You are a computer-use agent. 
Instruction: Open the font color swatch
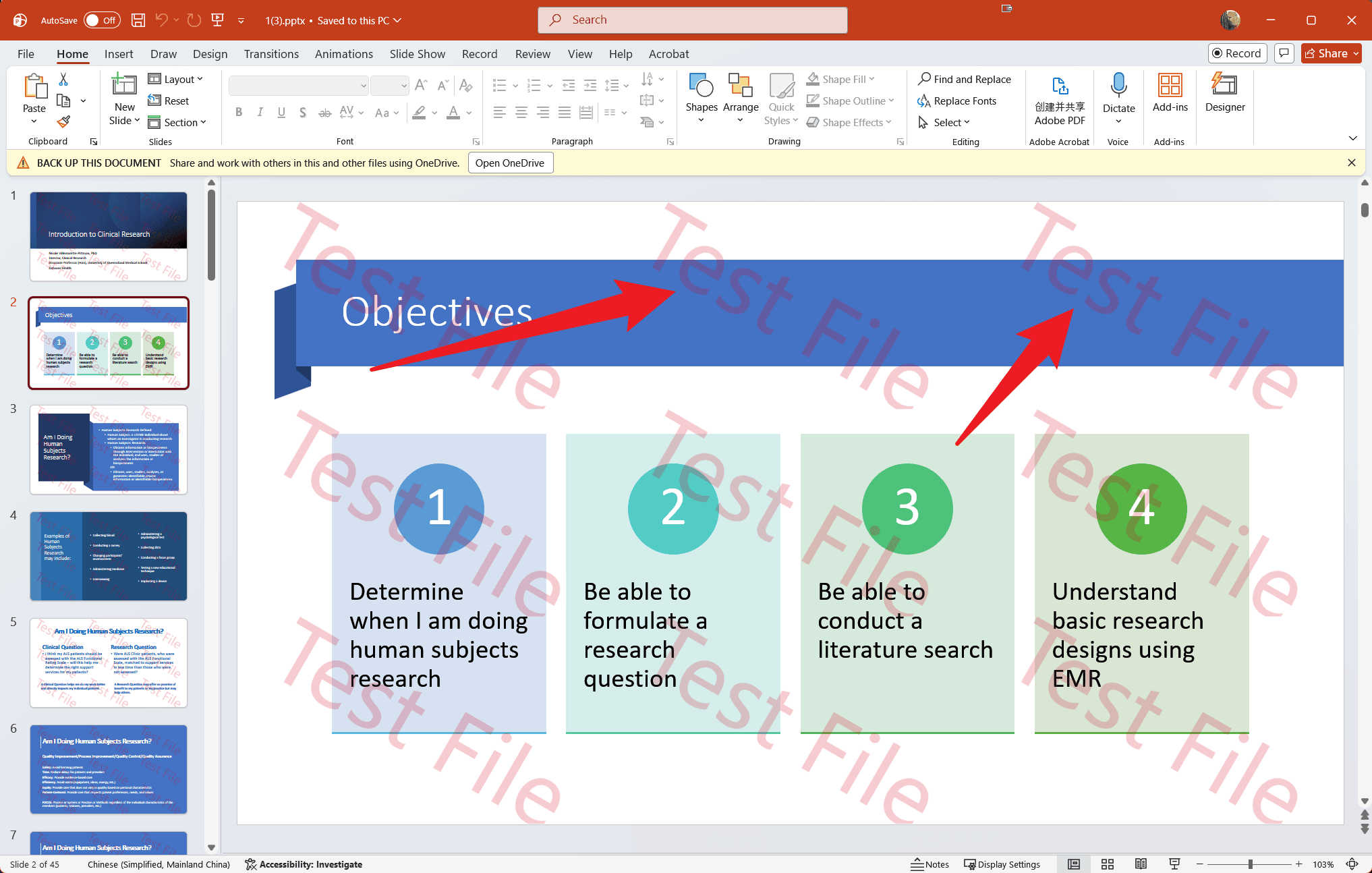tap(453, 113)
